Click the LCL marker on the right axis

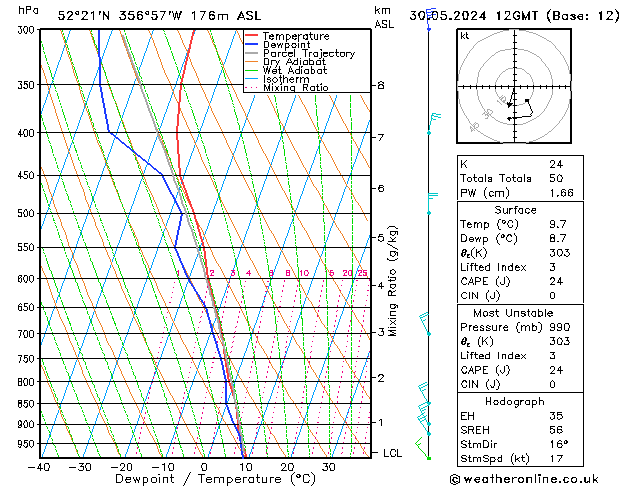click(x=393, y=453)
